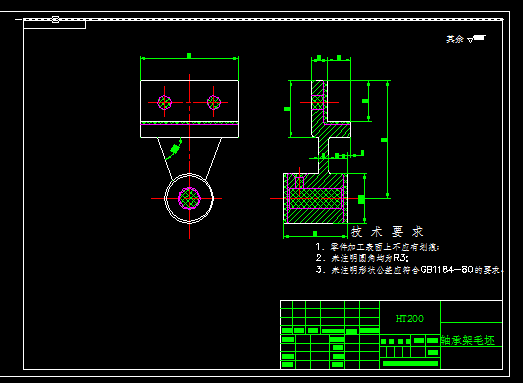This screenshot has height=383, width=523.
Task: Select the HT200 material cell
Action: (410, 319)
